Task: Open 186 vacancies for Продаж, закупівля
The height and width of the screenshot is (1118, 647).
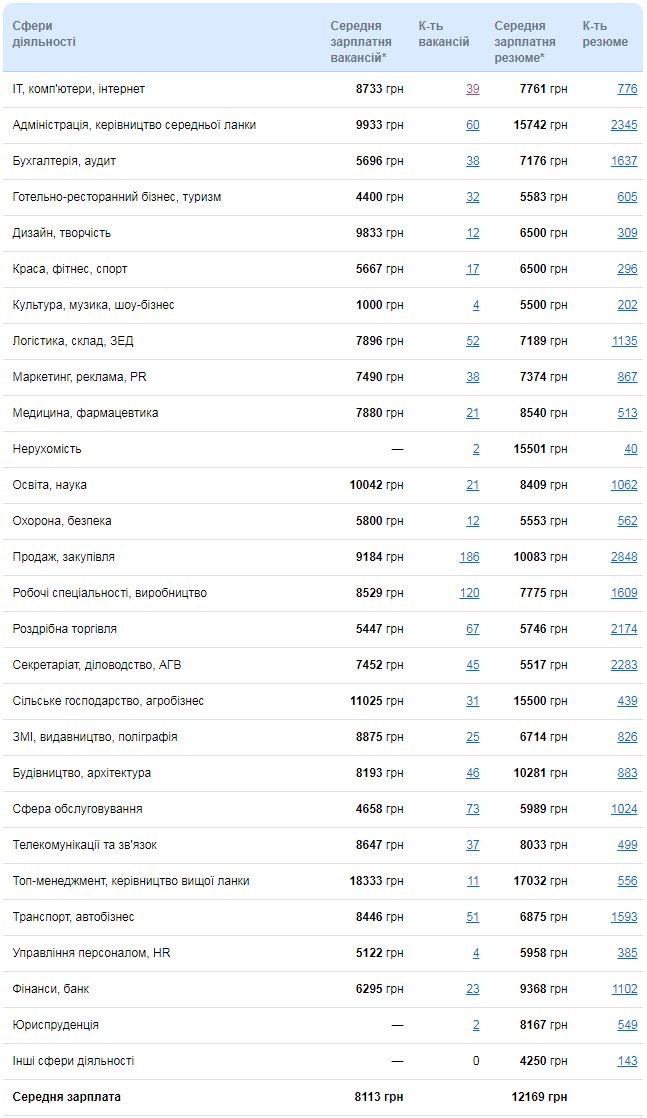Action: 469,557
